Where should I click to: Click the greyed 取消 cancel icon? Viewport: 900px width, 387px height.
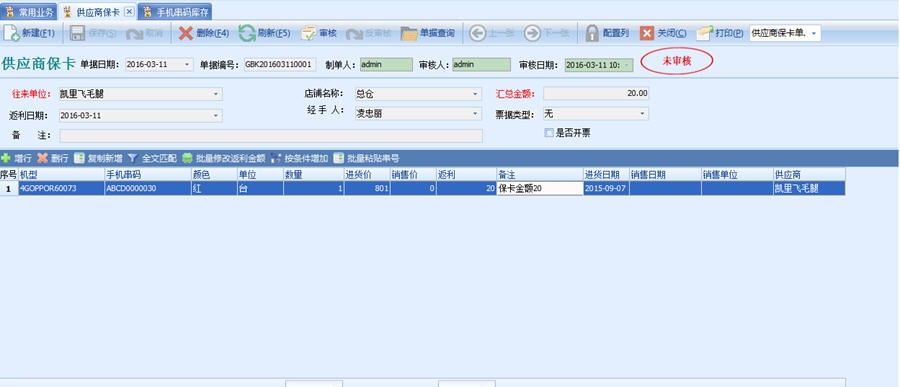coord(134,34)
